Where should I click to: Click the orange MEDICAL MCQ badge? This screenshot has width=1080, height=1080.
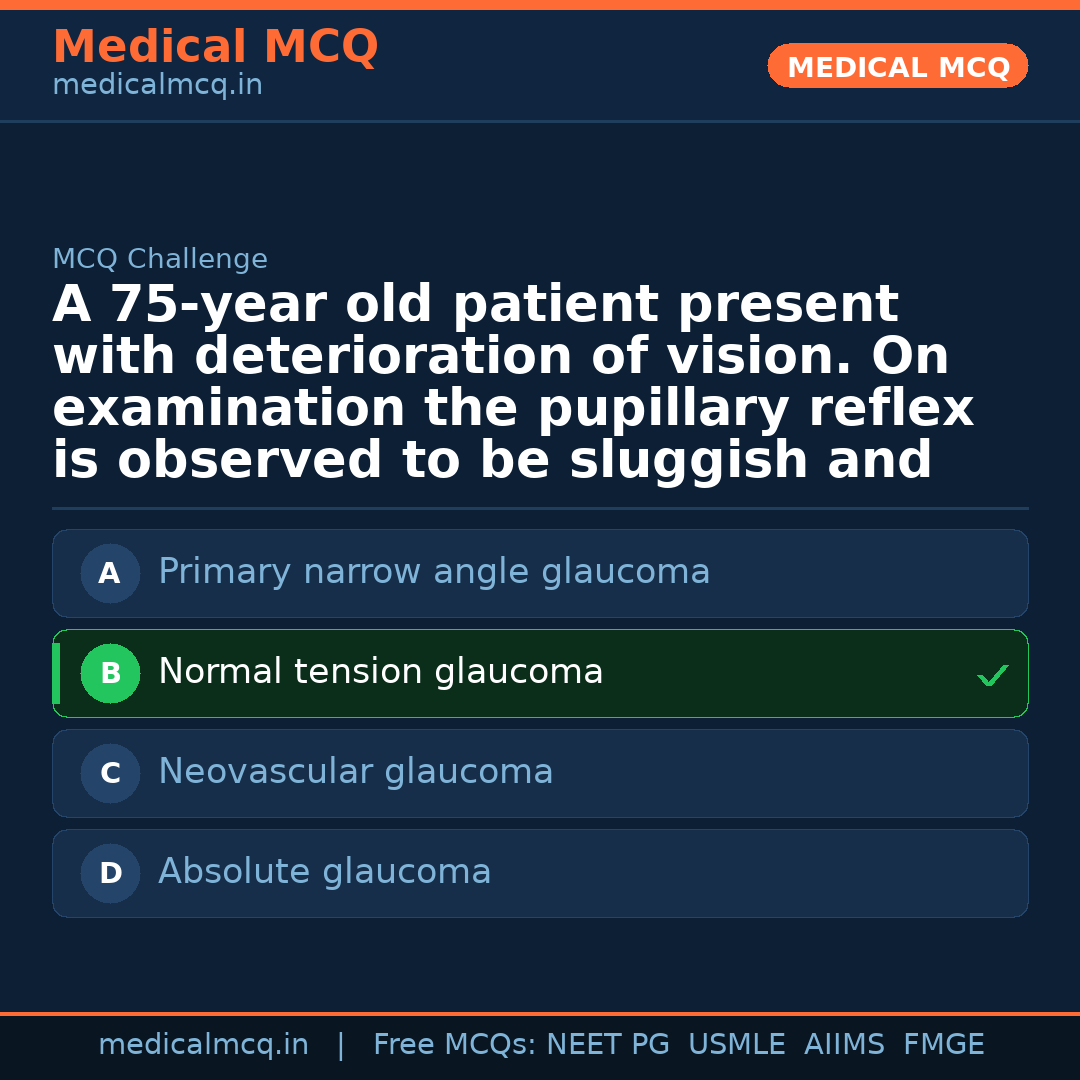coord(898,67)
